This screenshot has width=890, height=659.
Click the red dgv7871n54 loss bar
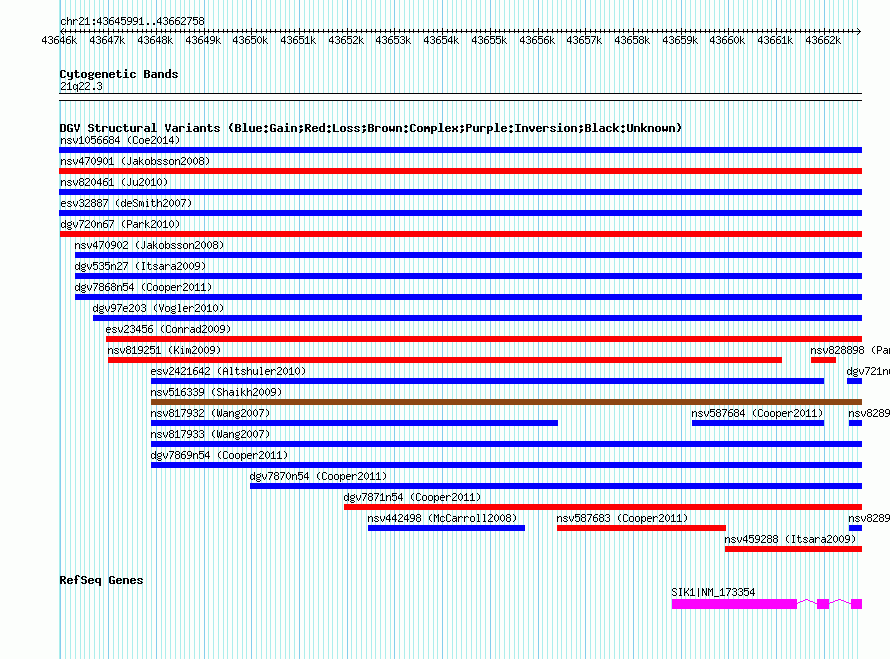tap(603, 507)
